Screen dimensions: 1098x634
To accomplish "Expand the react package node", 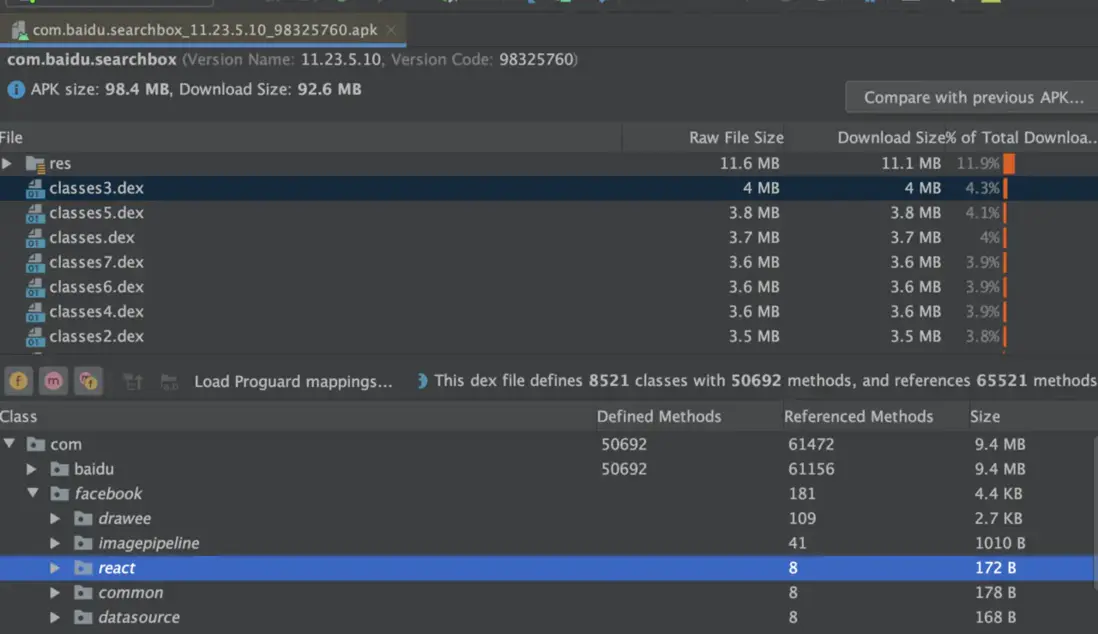I will pyautogui.click(x=55, y=568).
